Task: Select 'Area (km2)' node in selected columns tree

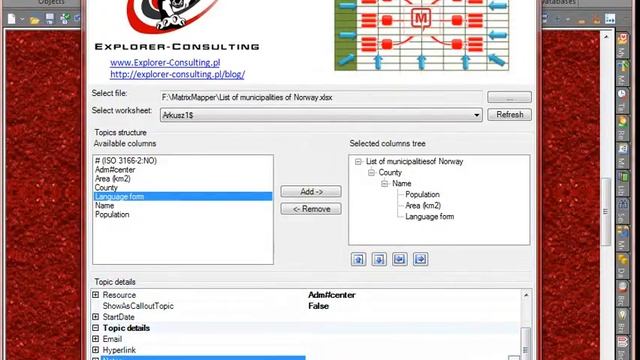Action: pyautogui.click(x=423, y=206)
